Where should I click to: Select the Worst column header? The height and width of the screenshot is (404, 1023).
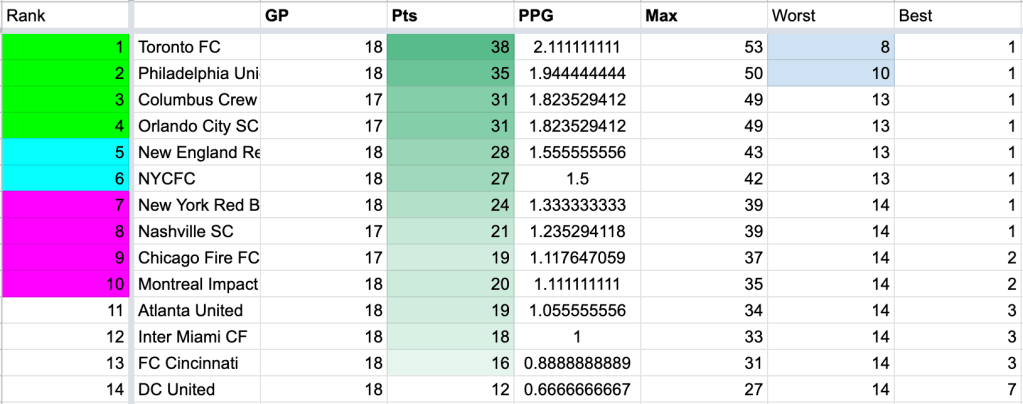coord(831,17)
